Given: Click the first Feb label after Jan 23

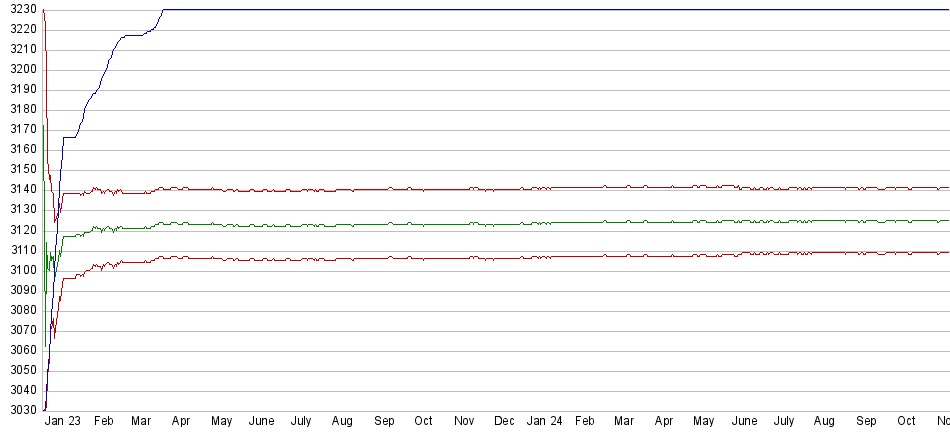Looking at the screenshot, I should (x=103, y=422).
